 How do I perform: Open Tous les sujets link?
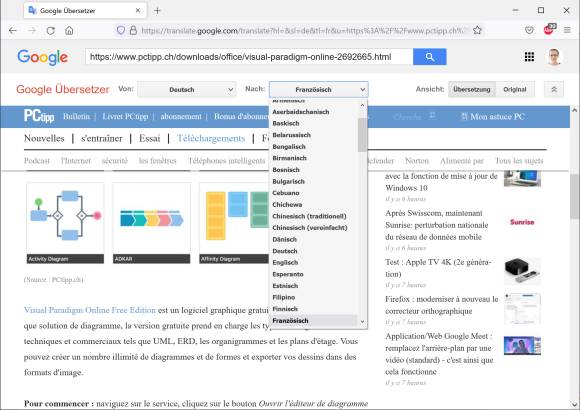(519, 161)
